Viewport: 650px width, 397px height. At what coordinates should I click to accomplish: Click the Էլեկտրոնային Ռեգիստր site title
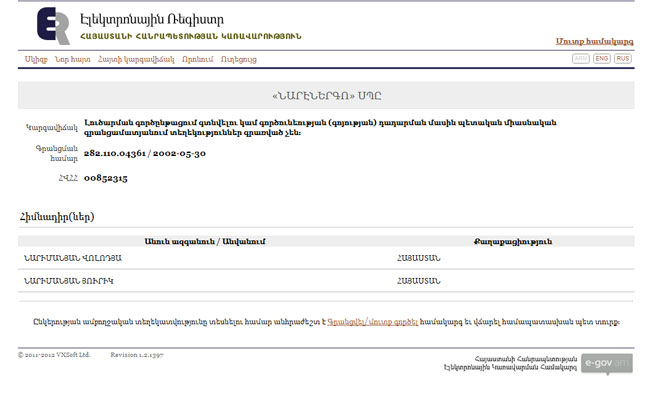click(152, 19)
